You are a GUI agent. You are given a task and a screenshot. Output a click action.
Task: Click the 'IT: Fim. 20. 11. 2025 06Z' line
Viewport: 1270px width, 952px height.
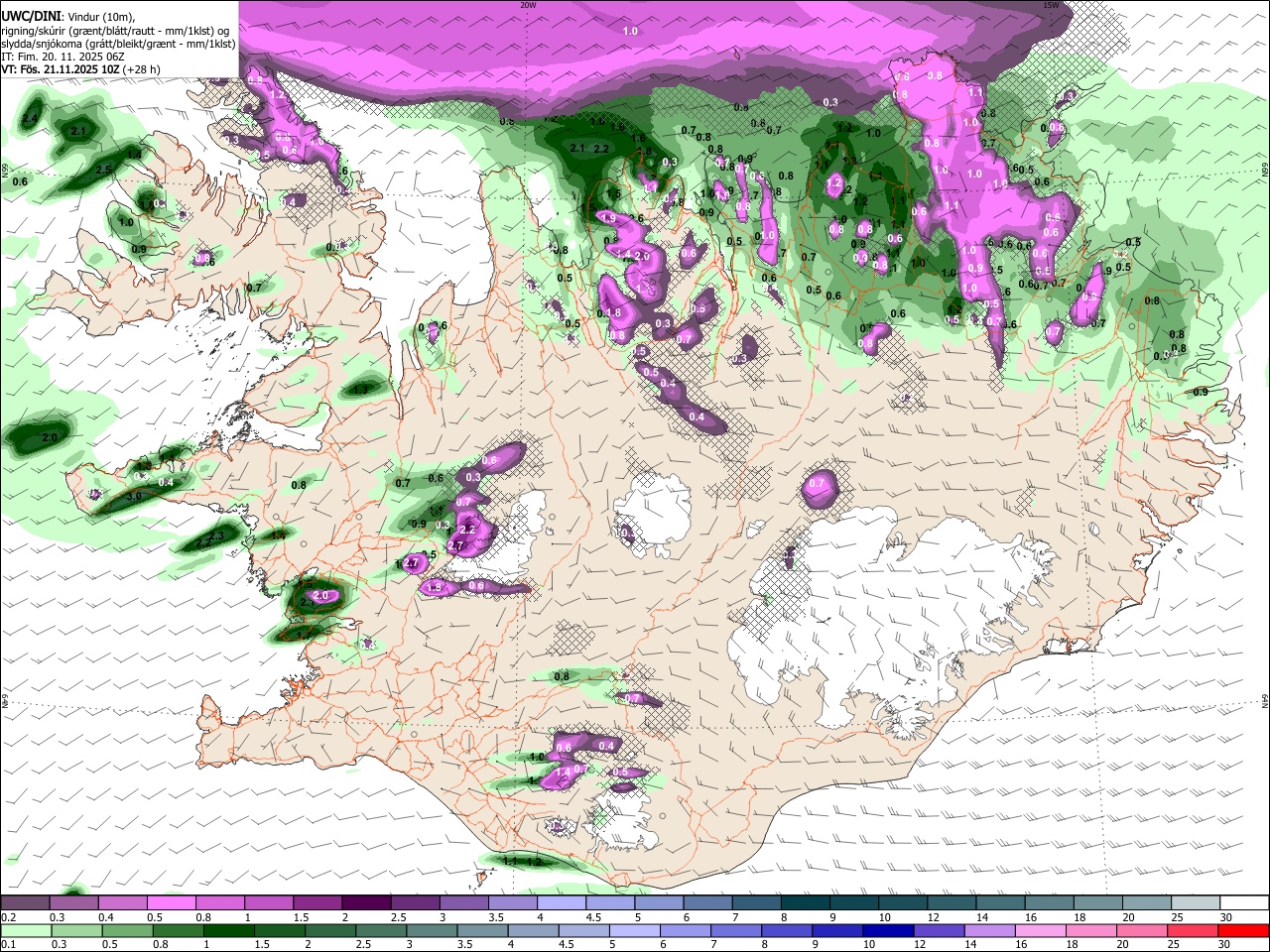pos(63,57)
